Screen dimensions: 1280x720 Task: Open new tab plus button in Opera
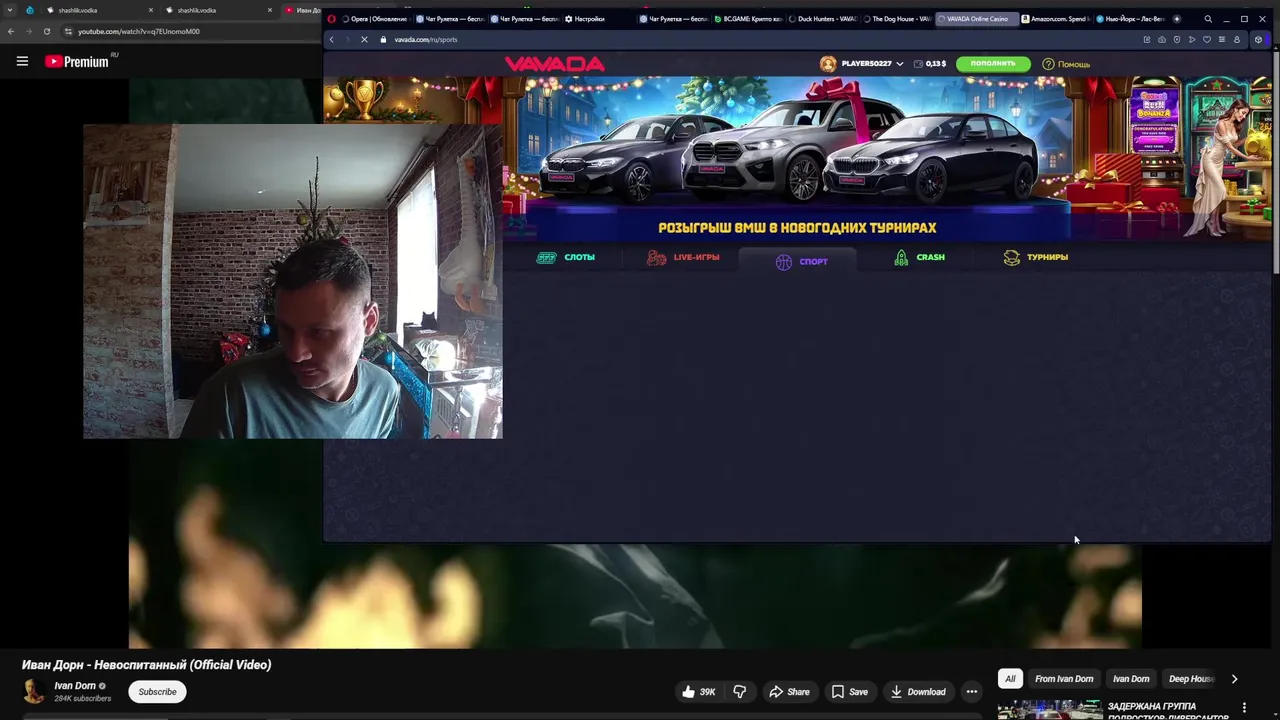(x=1176, y=19)
